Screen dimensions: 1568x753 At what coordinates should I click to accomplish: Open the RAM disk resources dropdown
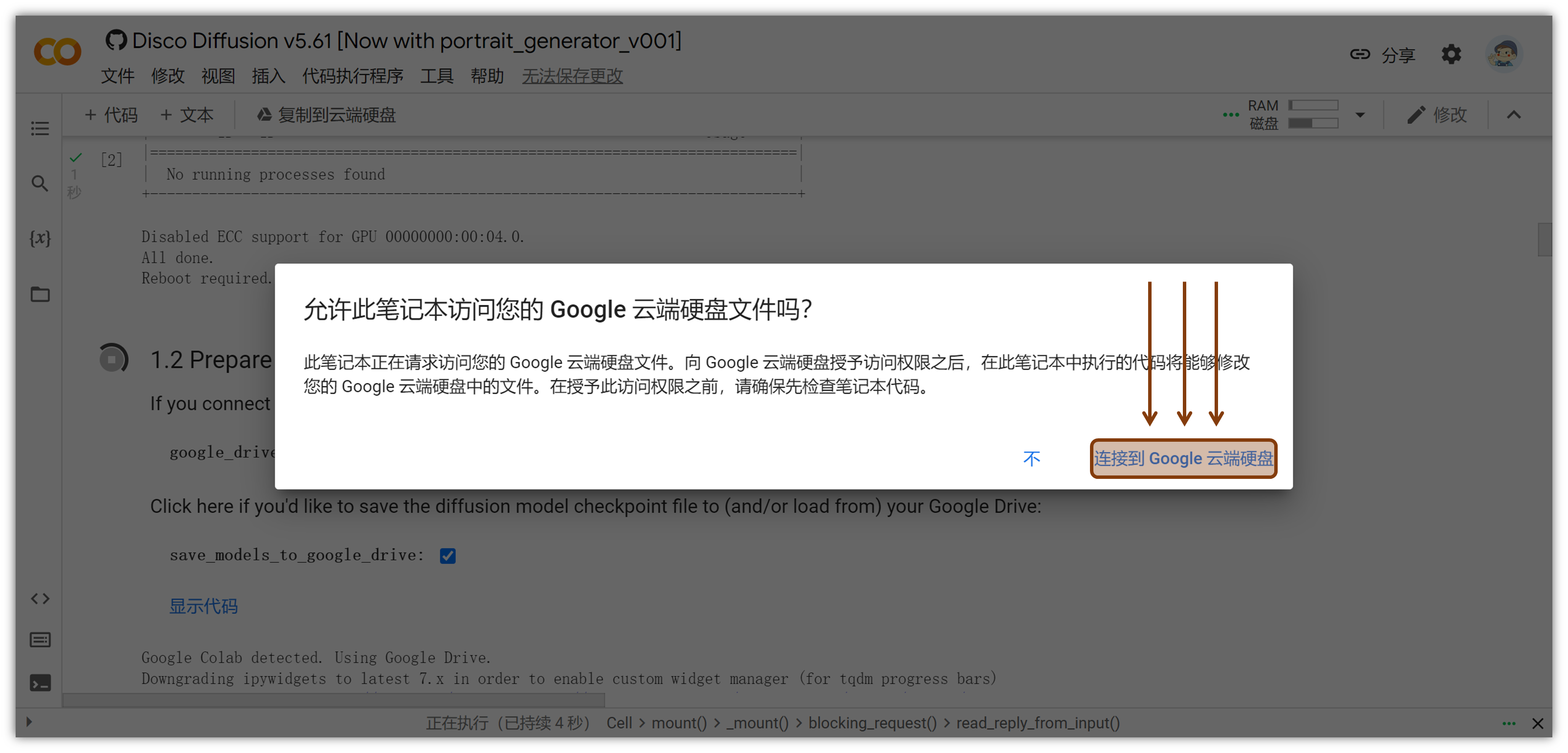pyautogui.click(x=1360, y=115)
